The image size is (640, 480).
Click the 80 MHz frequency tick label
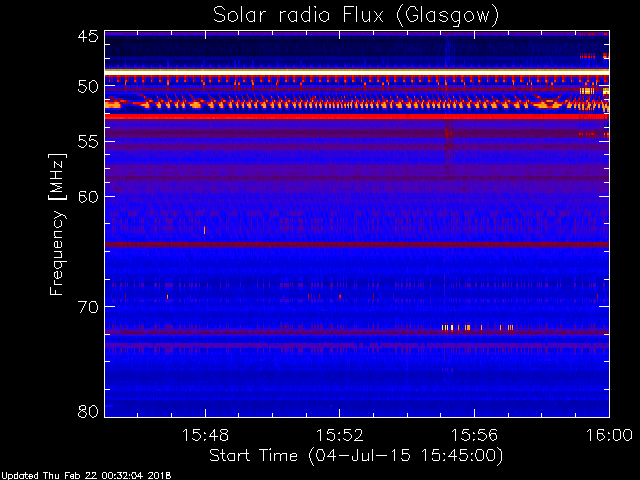88,411
